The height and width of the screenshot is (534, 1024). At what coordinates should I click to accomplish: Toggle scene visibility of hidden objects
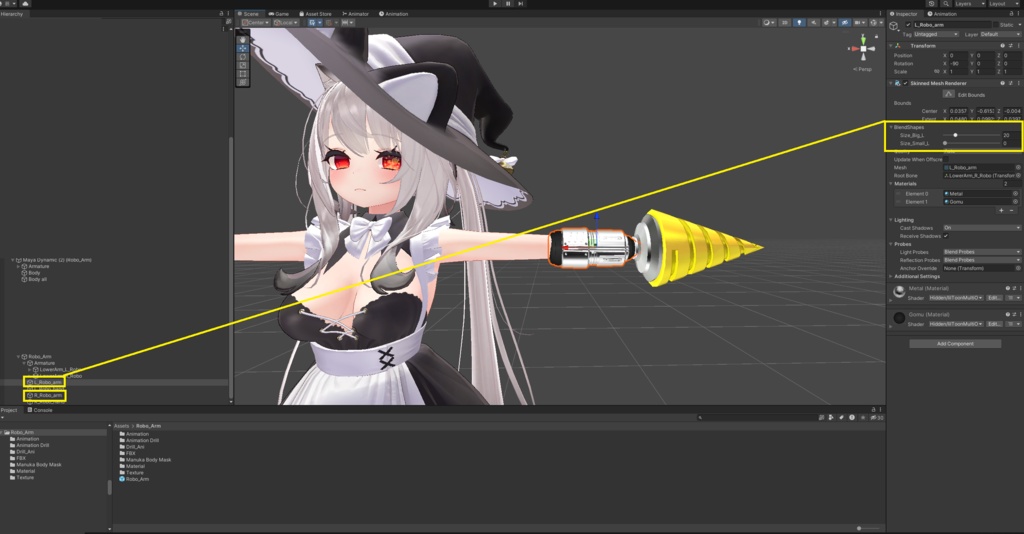point(845,23)
